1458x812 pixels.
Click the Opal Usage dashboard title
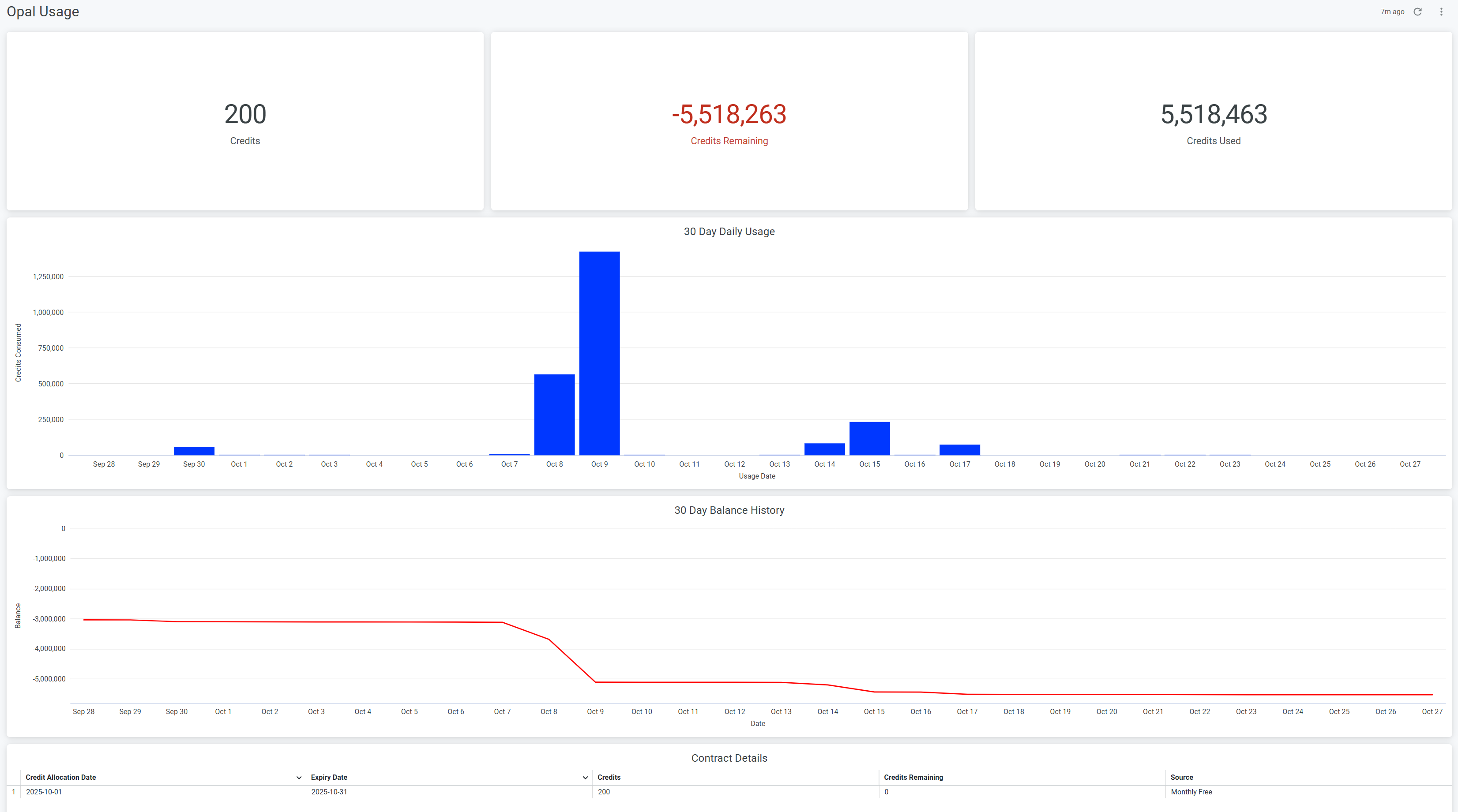click(42, 11)
